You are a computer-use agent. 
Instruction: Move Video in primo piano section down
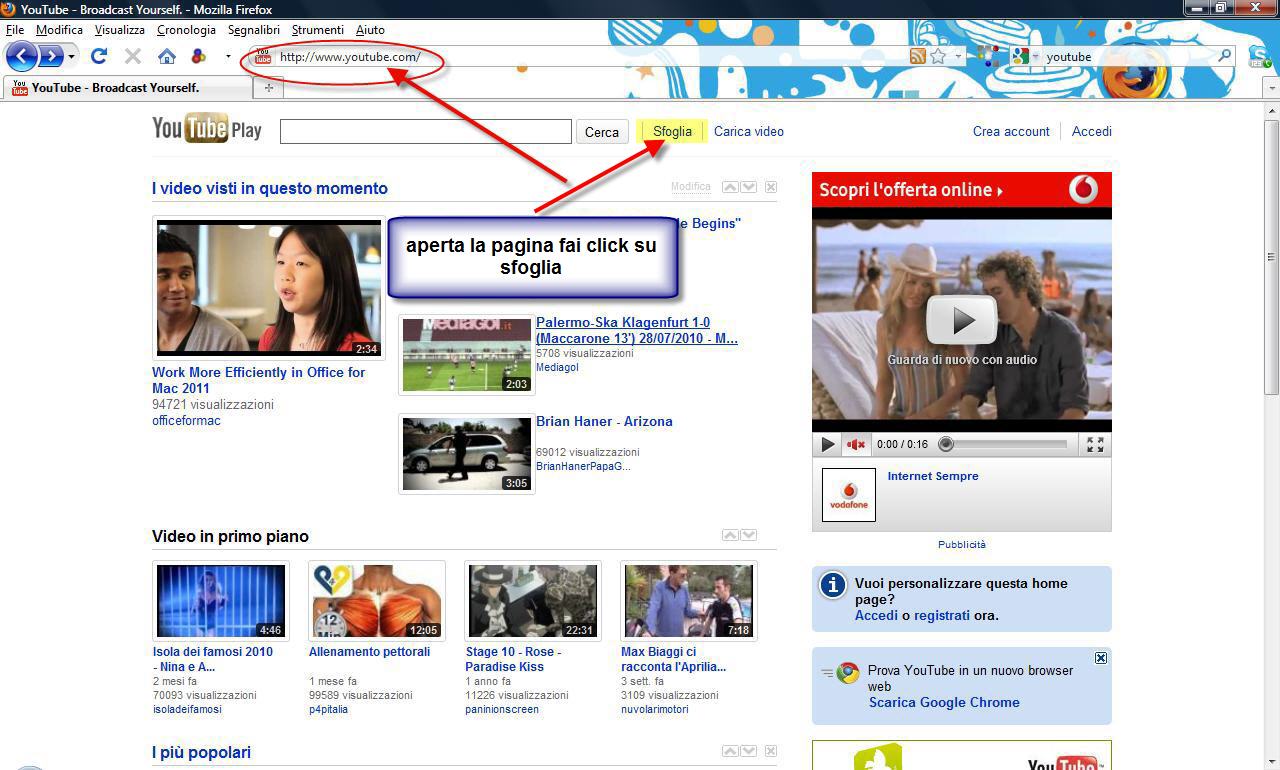[748, 535]
